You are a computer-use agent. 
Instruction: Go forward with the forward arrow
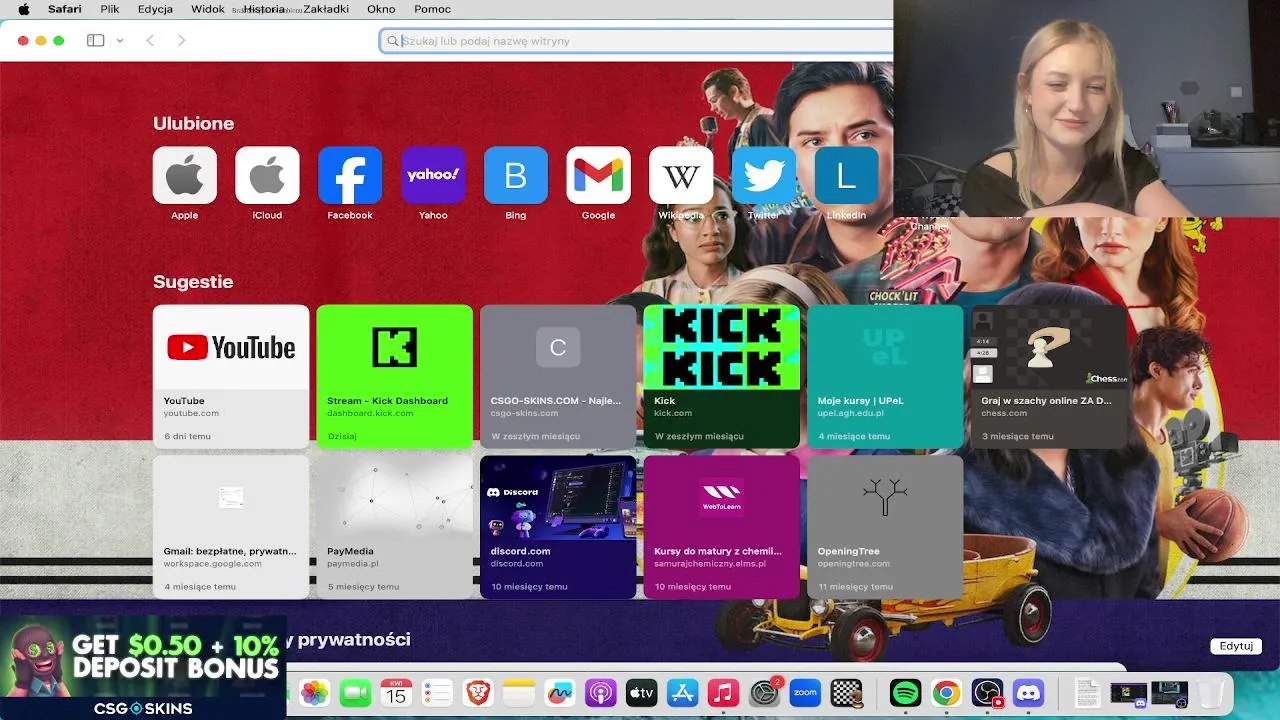tap(181, 40)
